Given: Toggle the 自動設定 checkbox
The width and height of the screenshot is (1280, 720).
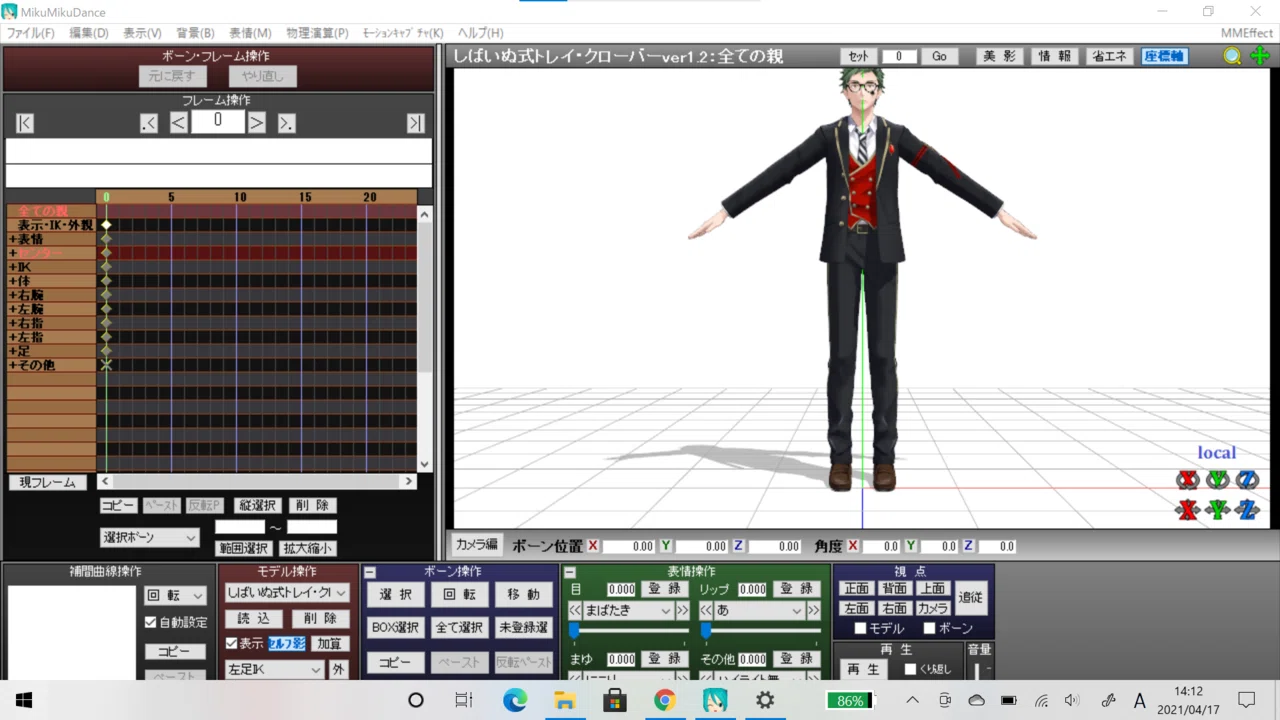Looking at the screenshot, I should [151, 622].
